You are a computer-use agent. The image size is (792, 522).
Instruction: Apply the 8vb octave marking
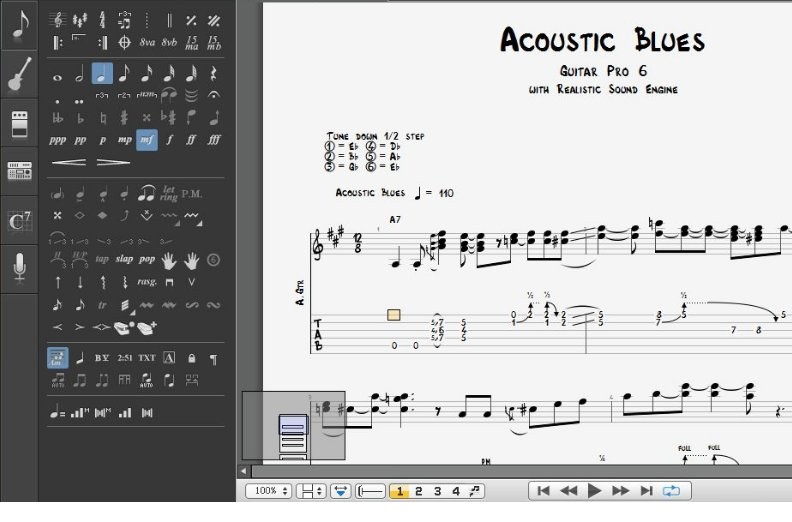coord(169,42)
